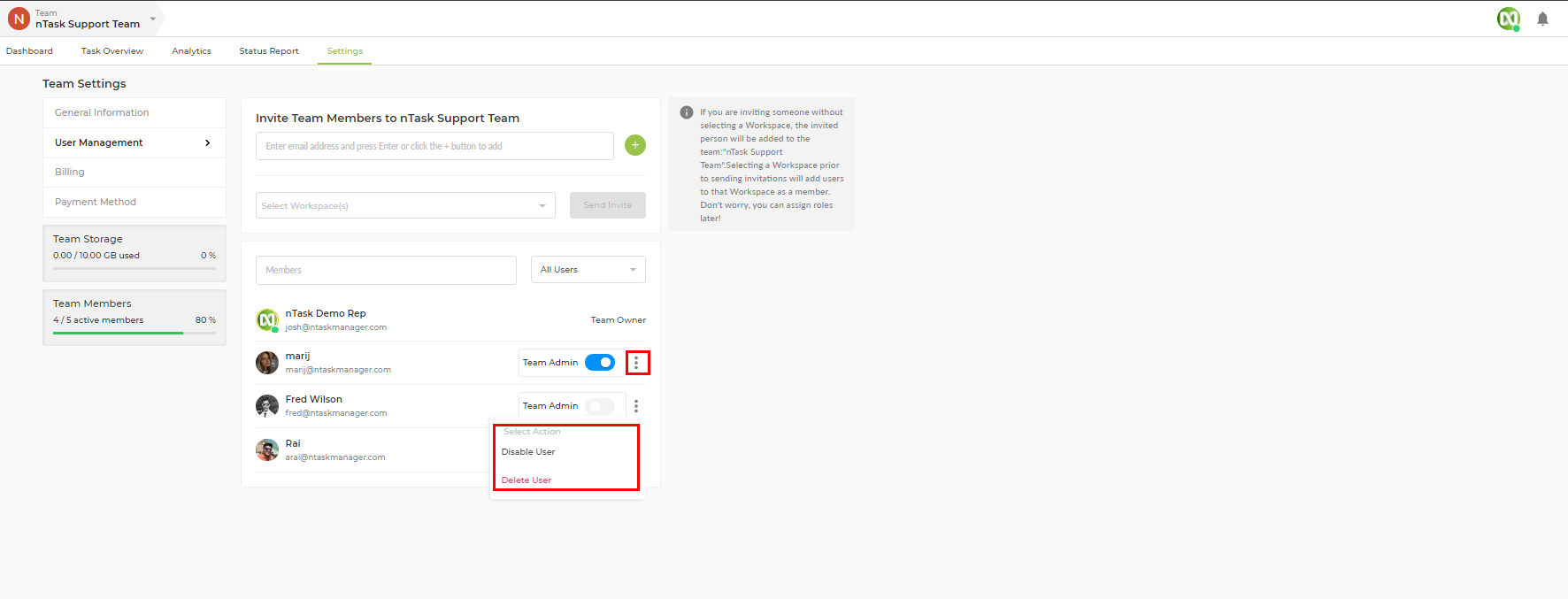Open the Select Workspace(s) dropdown
This screenshot has width=1568, height=599.
pyautogui.click(x=405, y=205)
